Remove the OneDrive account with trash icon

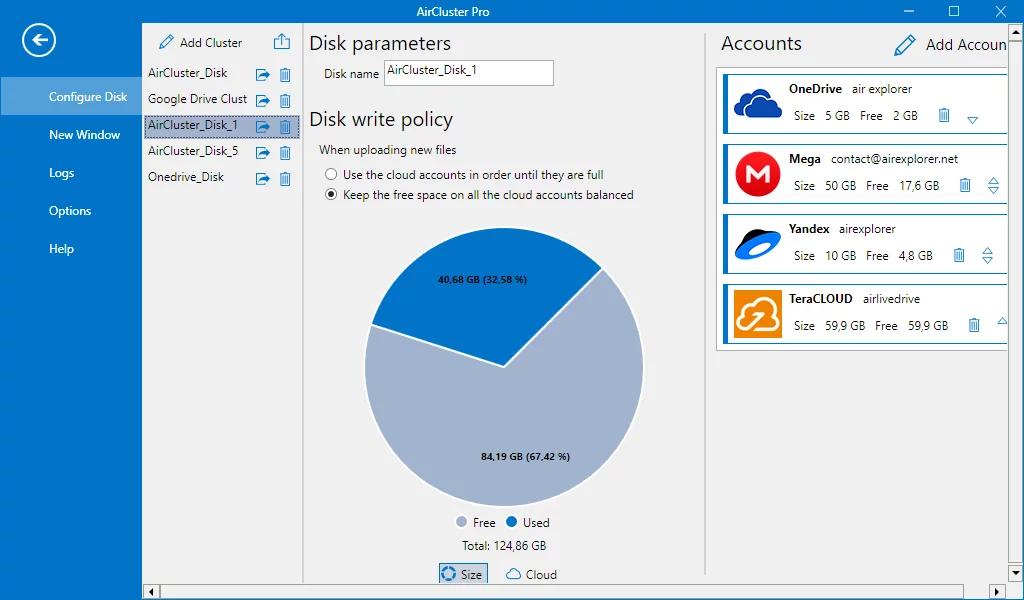click(944, 116)
